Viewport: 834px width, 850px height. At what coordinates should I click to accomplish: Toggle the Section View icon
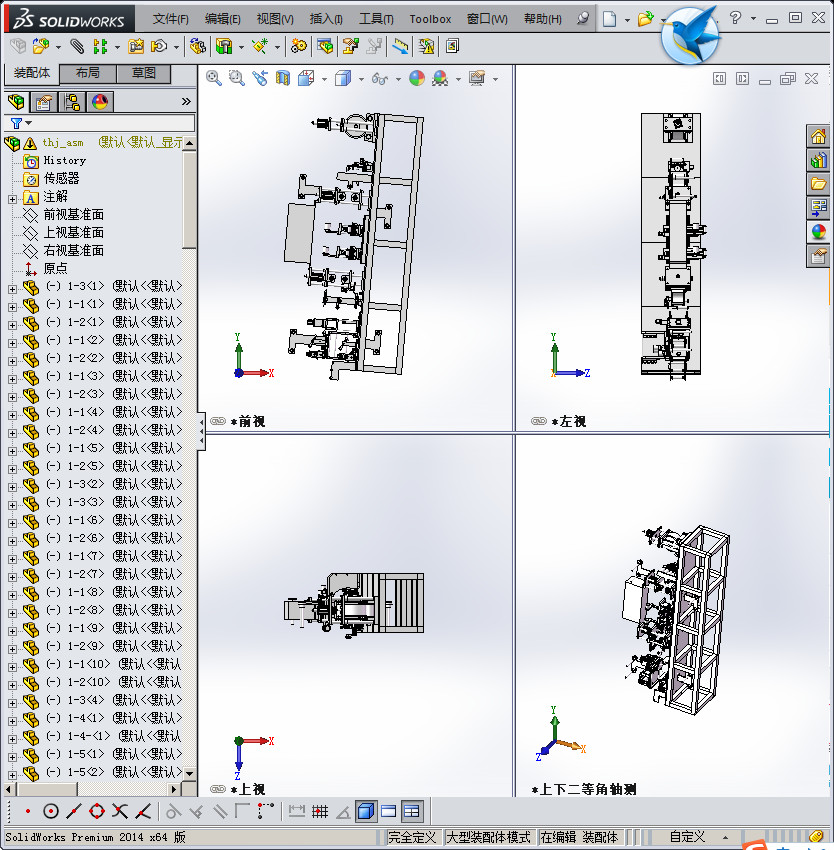click(x=283, y=79)
